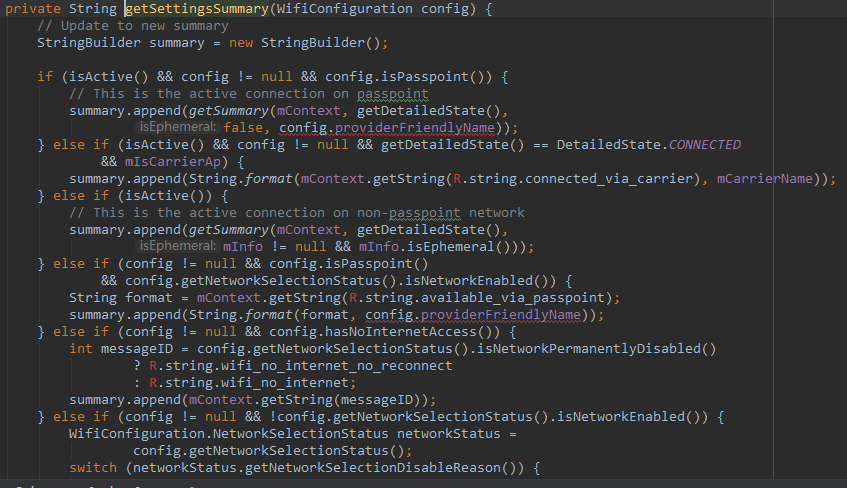This screenshot has height=488, width=847.
Task: Click the 'This is the active connection on passpoint' comment
Action: pos(248,94)
